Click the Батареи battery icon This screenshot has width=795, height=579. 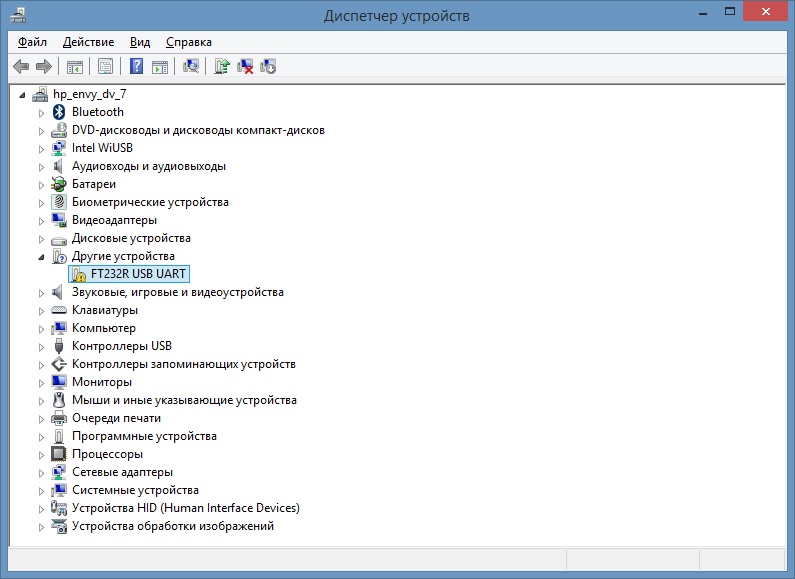click(59, 184)
